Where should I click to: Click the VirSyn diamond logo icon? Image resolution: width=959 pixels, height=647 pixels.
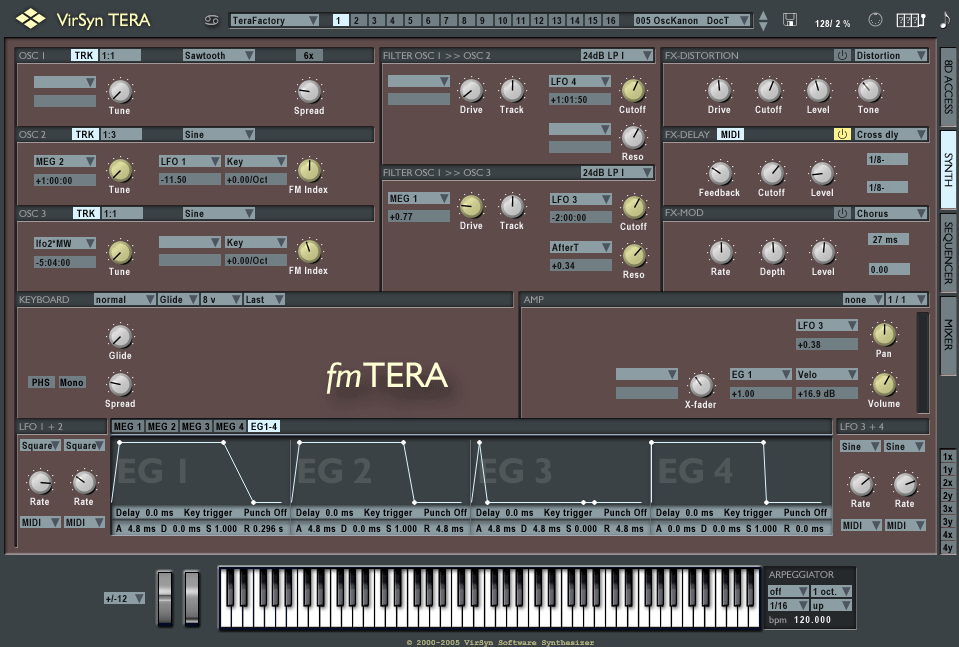click(31, 19)
